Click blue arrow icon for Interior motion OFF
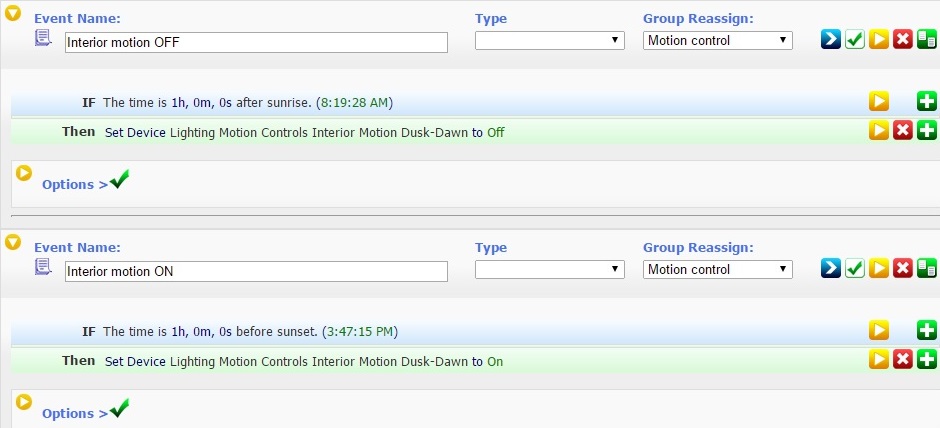Viewport: 940px width, 428px height. point(830,40)
